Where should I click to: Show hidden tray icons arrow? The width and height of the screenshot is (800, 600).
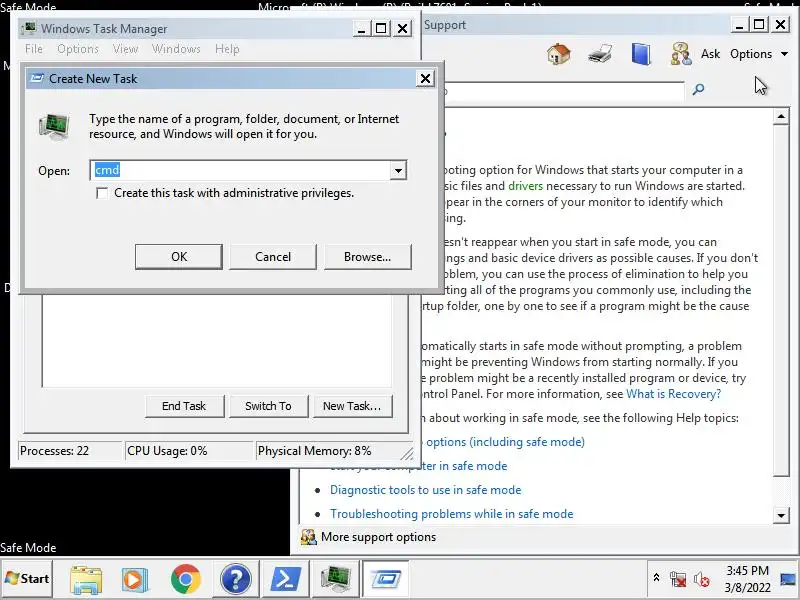[657, 578]
